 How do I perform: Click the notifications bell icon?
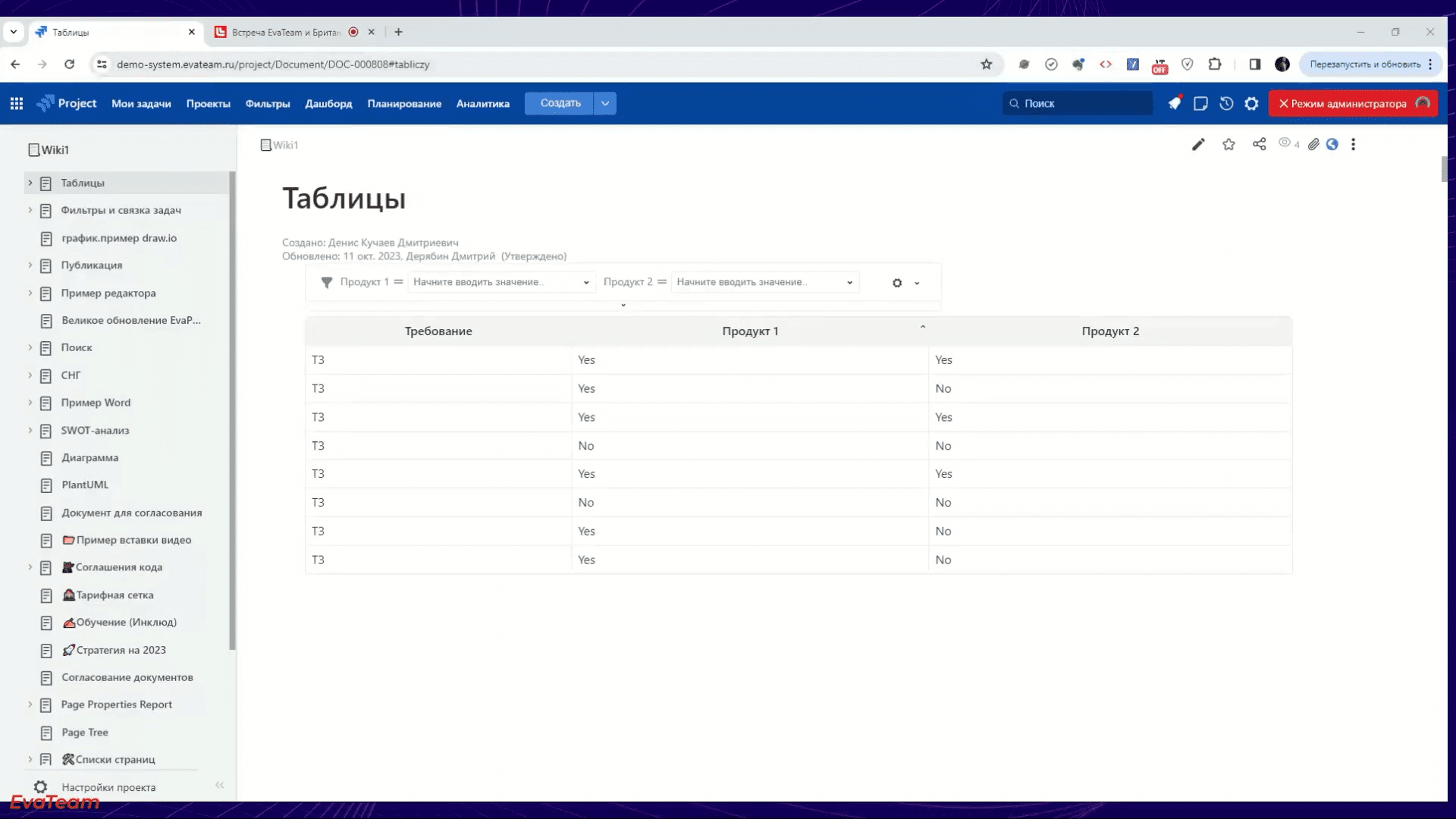1174,103
